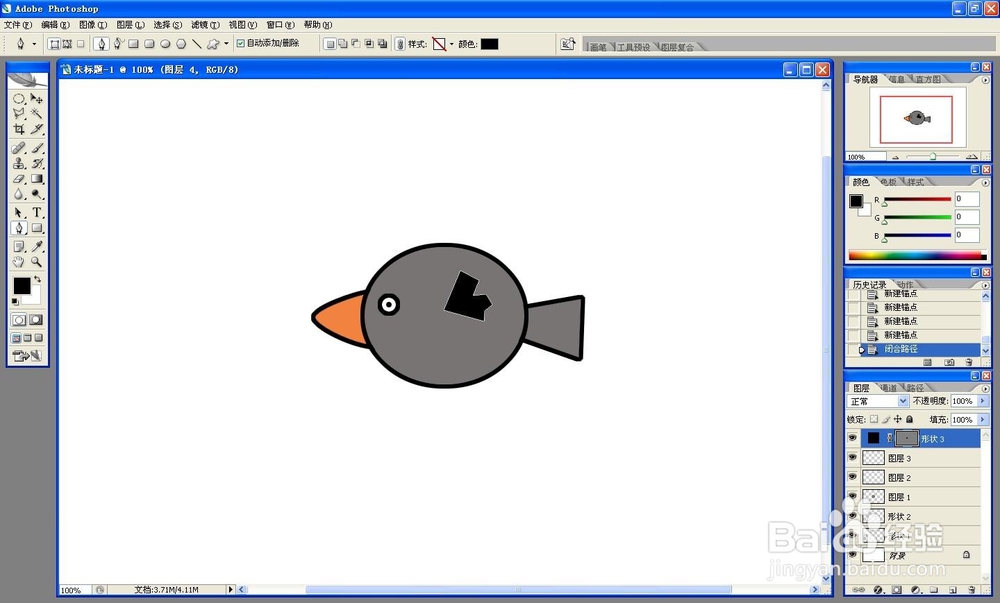Click the color spectrum ramp
The width and height of the screenshot is (1000, 603).
point(917,256)
